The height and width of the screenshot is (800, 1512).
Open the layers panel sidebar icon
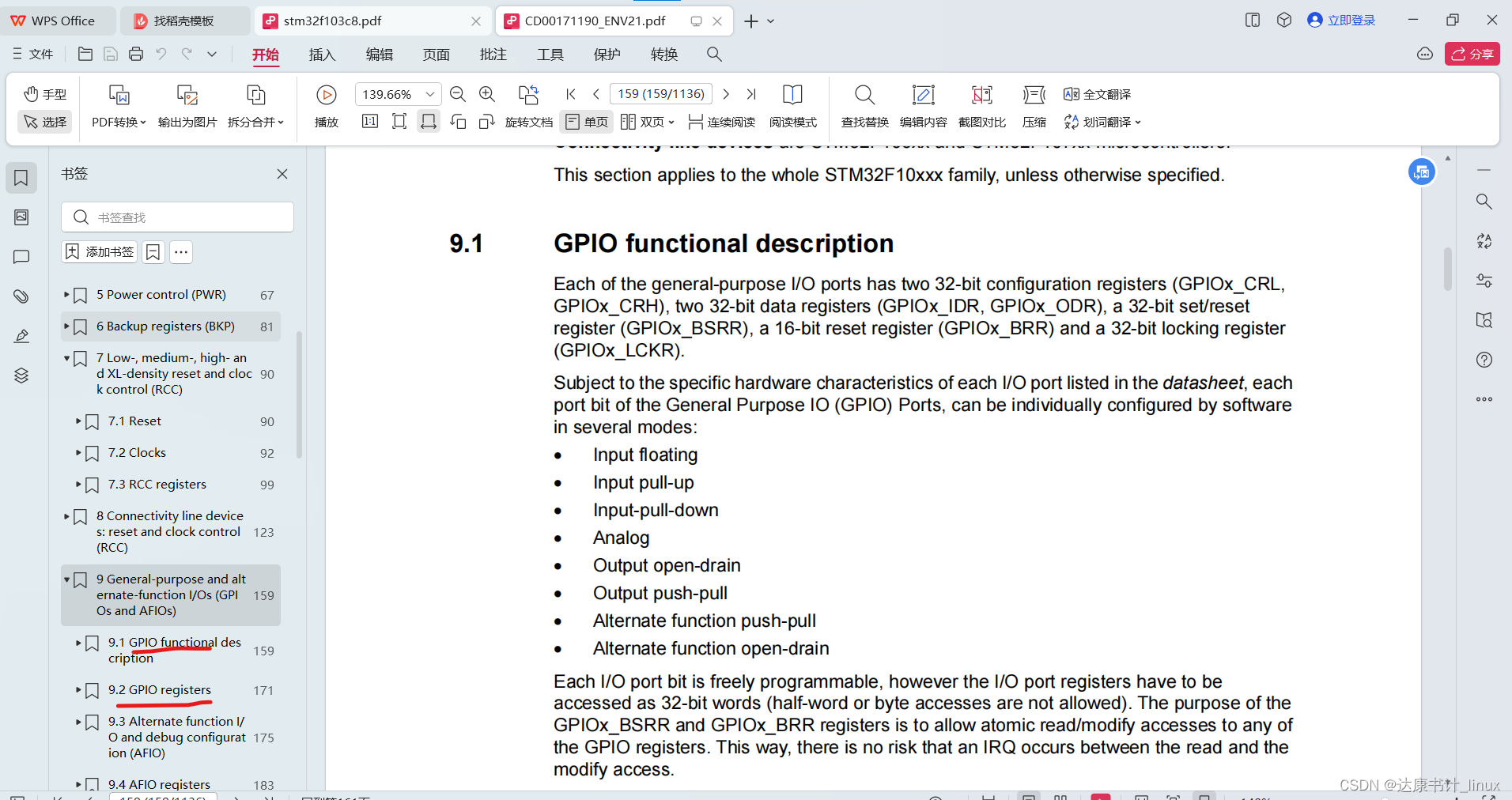point(21,375)
